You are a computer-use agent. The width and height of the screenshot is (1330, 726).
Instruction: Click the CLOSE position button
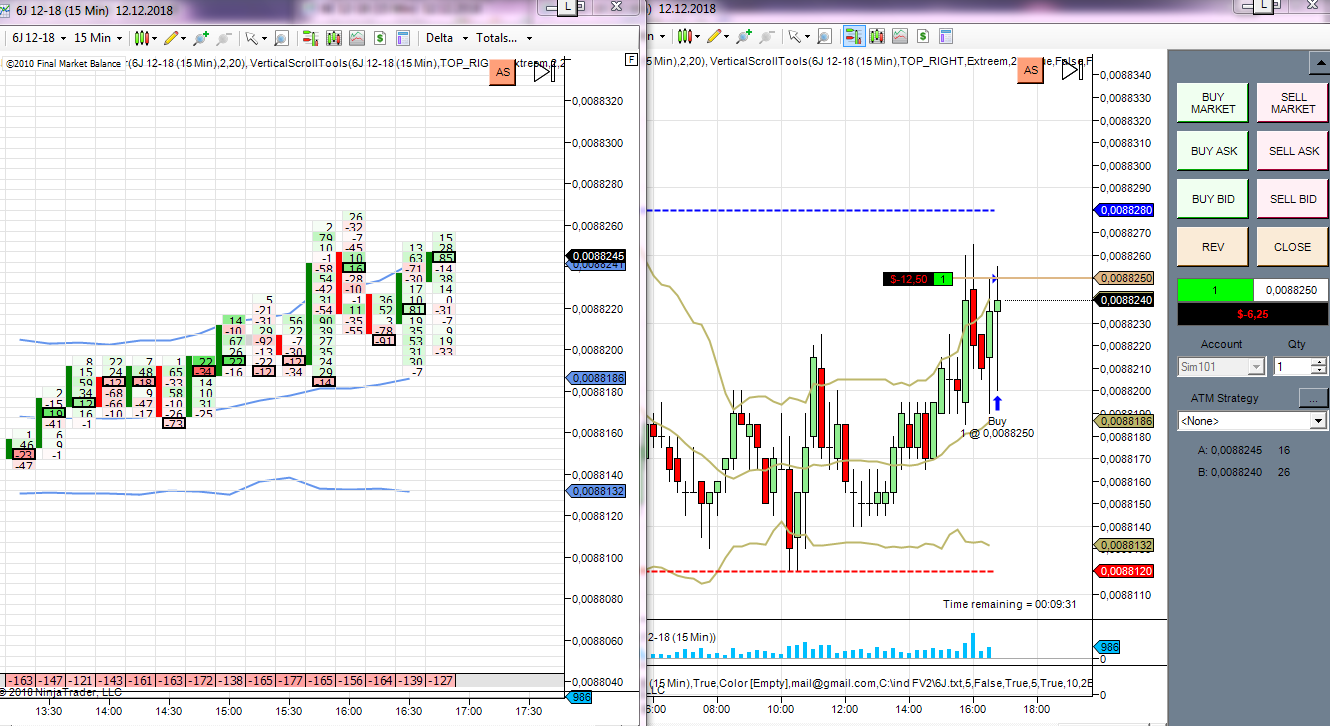(1293, 247)
